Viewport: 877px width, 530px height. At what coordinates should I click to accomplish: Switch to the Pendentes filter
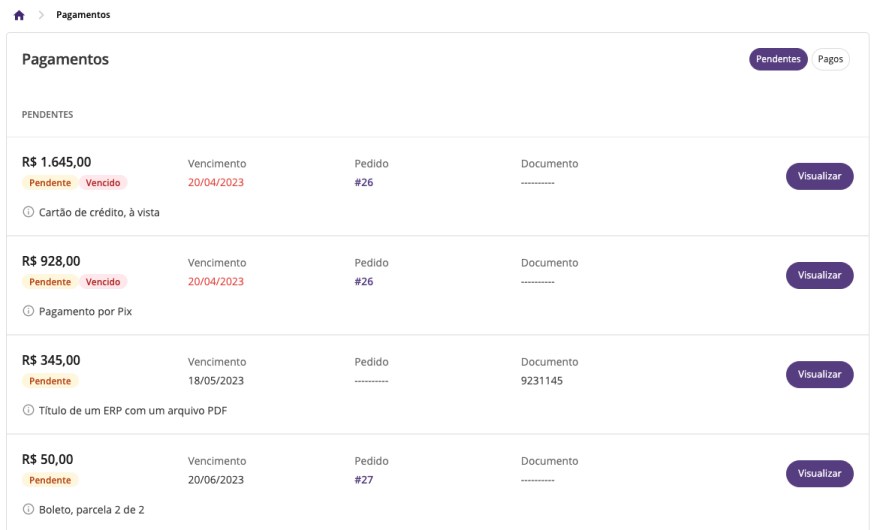[x=778, y=59]
